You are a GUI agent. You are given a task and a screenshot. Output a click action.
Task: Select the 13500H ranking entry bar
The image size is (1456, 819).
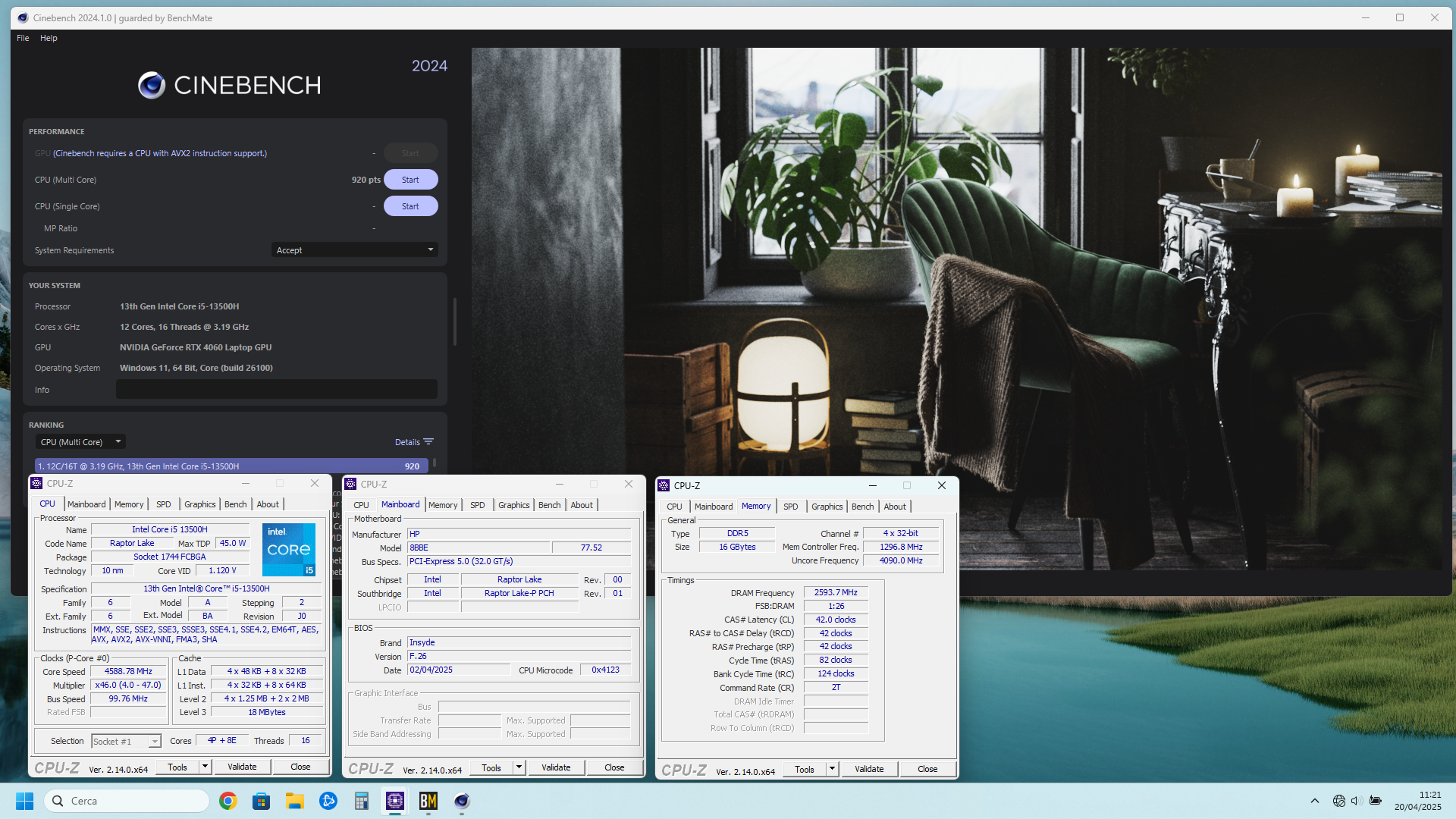click(231, 466)
